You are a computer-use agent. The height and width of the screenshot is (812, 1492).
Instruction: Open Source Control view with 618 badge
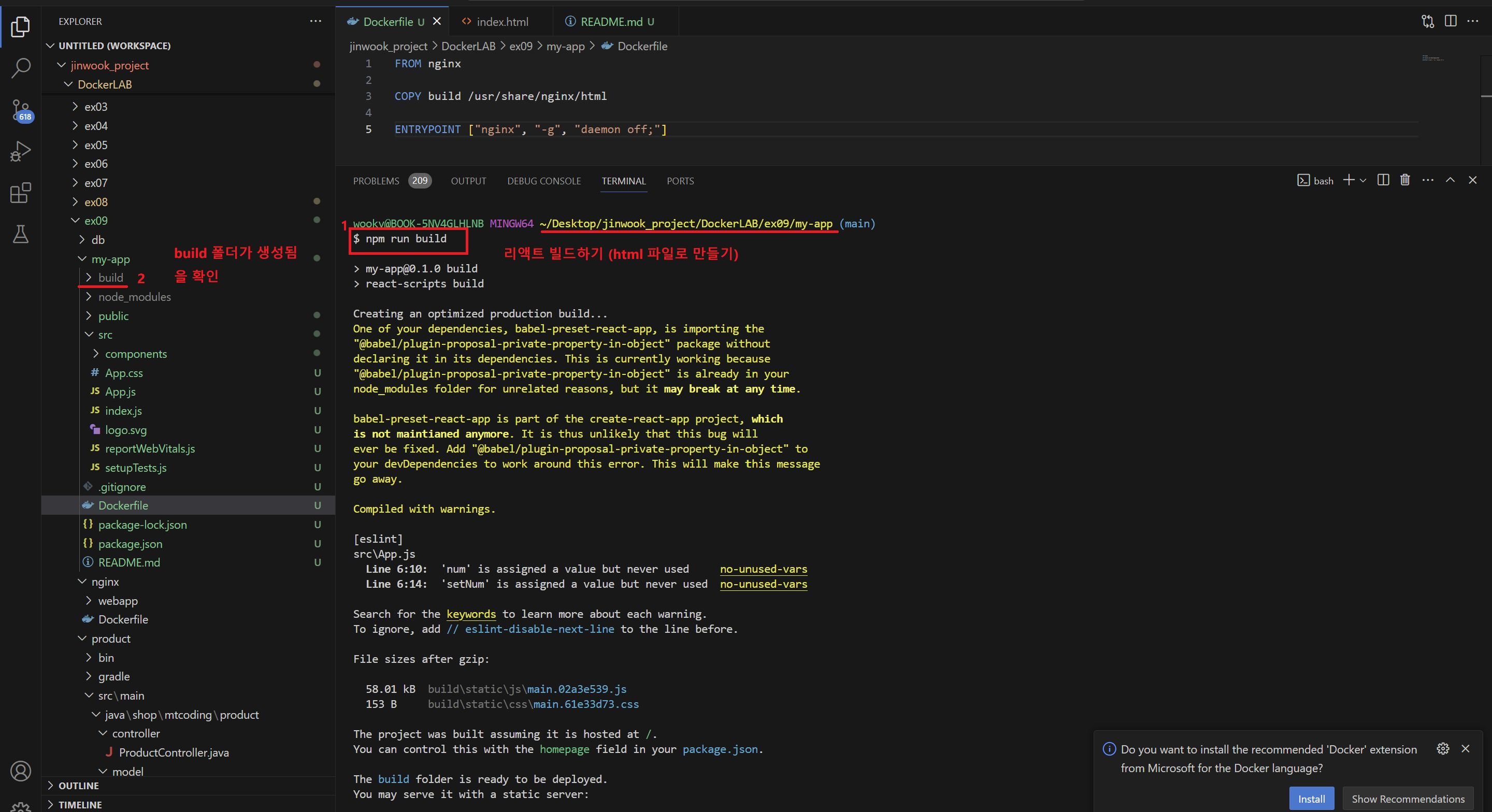21,110
